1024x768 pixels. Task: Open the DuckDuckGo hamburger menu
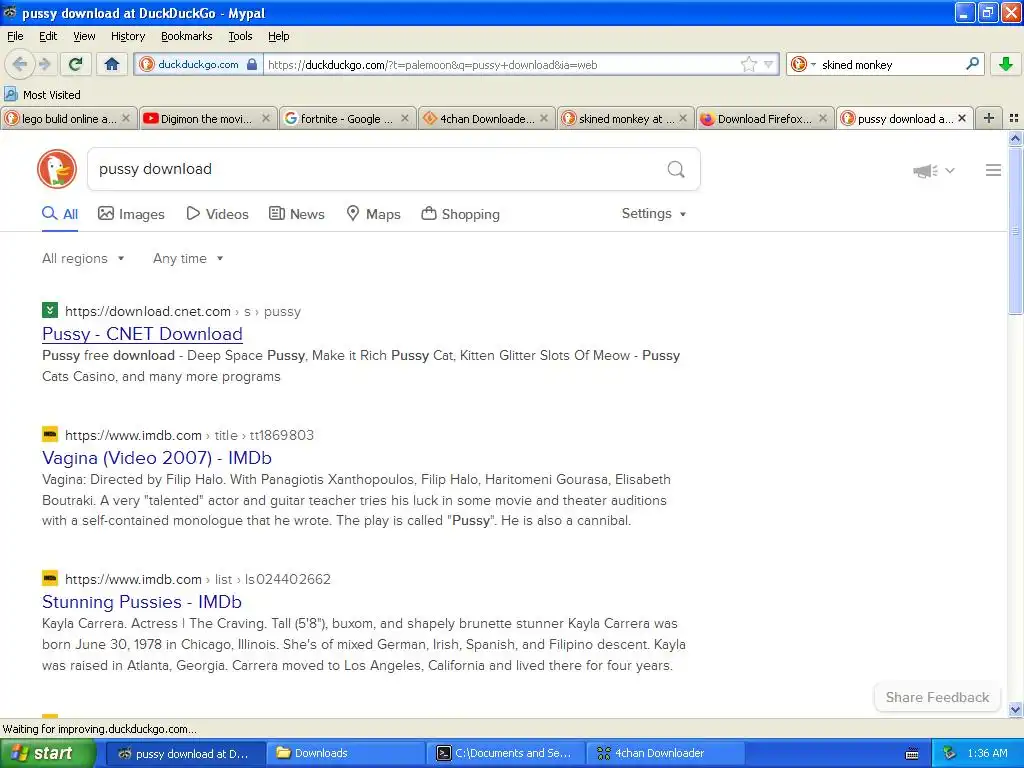tap(993, 170)
